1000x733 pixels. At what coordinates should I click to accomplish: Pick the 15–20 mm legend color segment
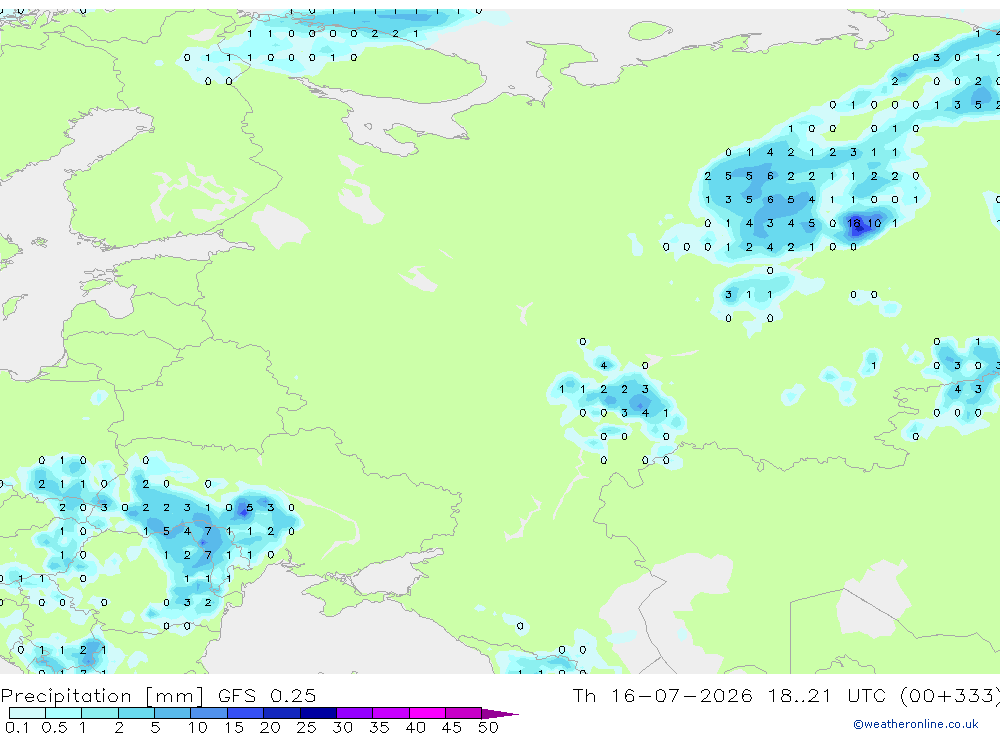click(246, 713)
